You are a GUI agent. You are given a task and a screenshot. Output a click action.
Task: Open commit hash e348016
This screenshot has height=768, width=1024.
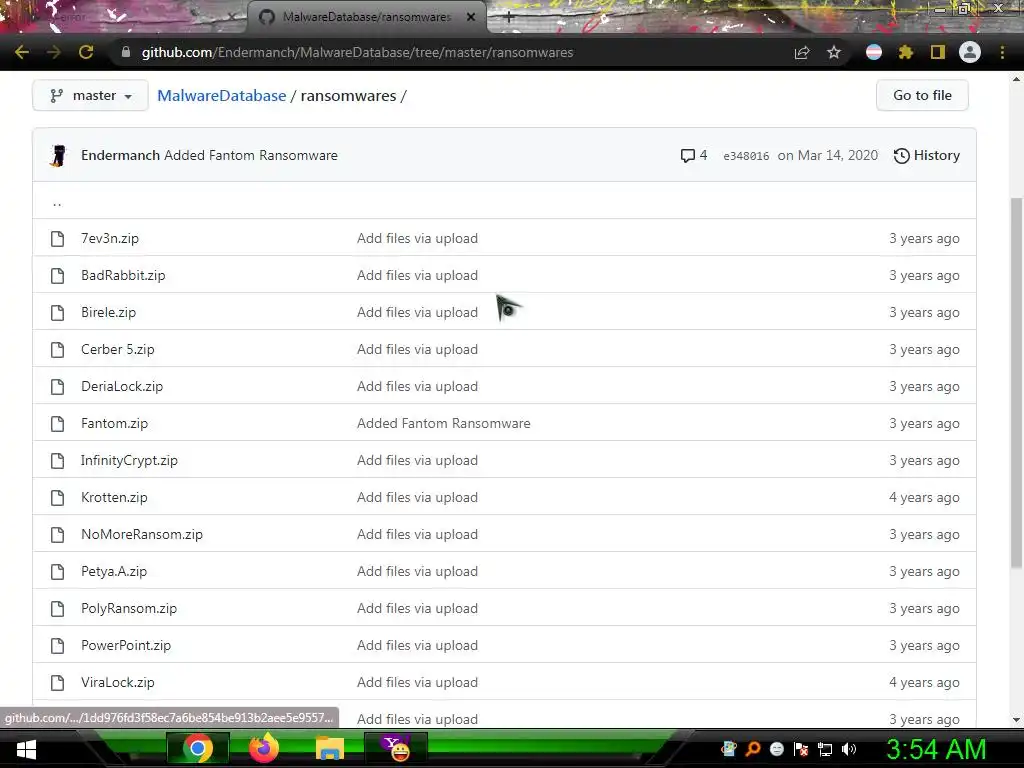(746, 156)
